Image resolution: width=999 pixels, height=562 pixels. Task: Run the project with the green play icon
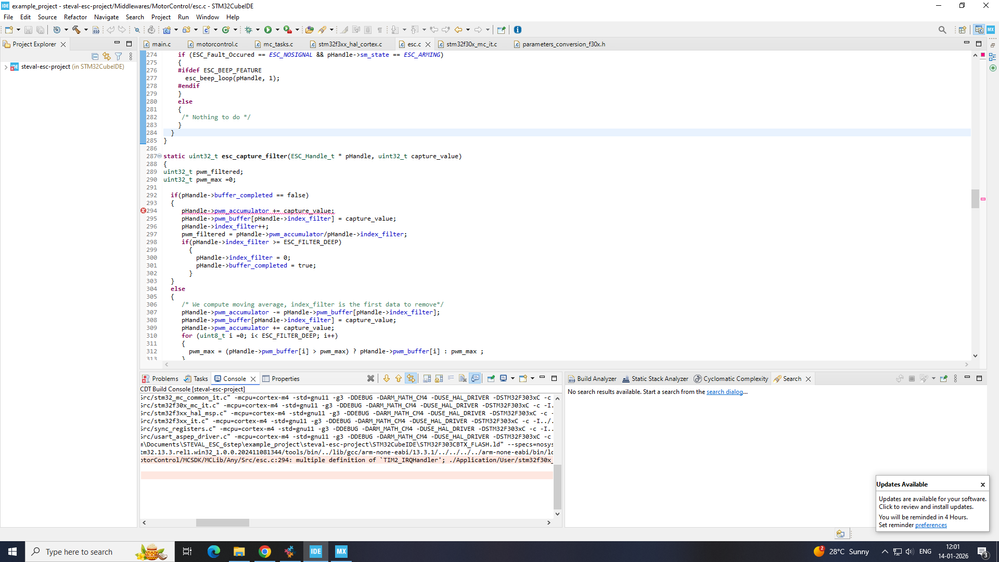[268, 29]
